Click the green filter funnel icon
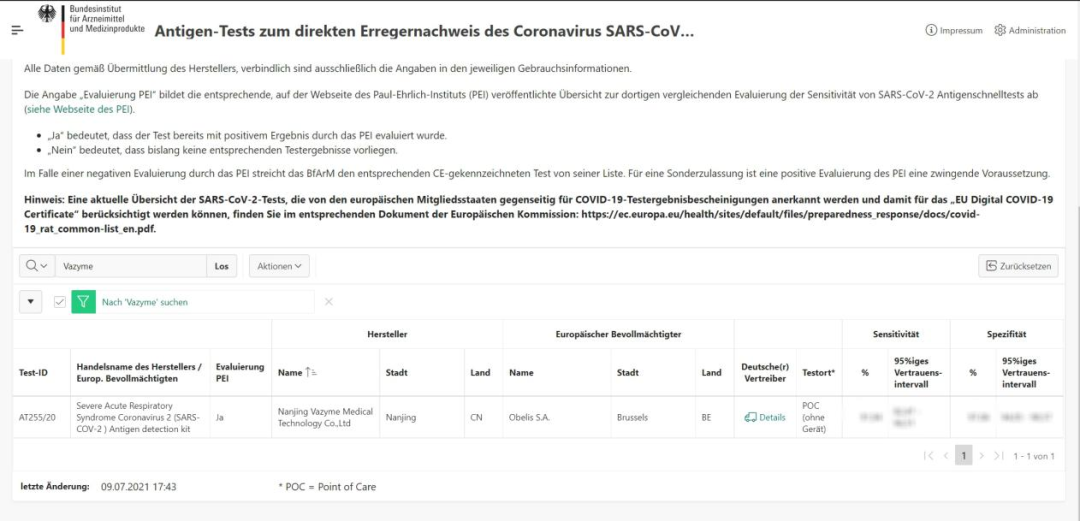 pos(83,302)
